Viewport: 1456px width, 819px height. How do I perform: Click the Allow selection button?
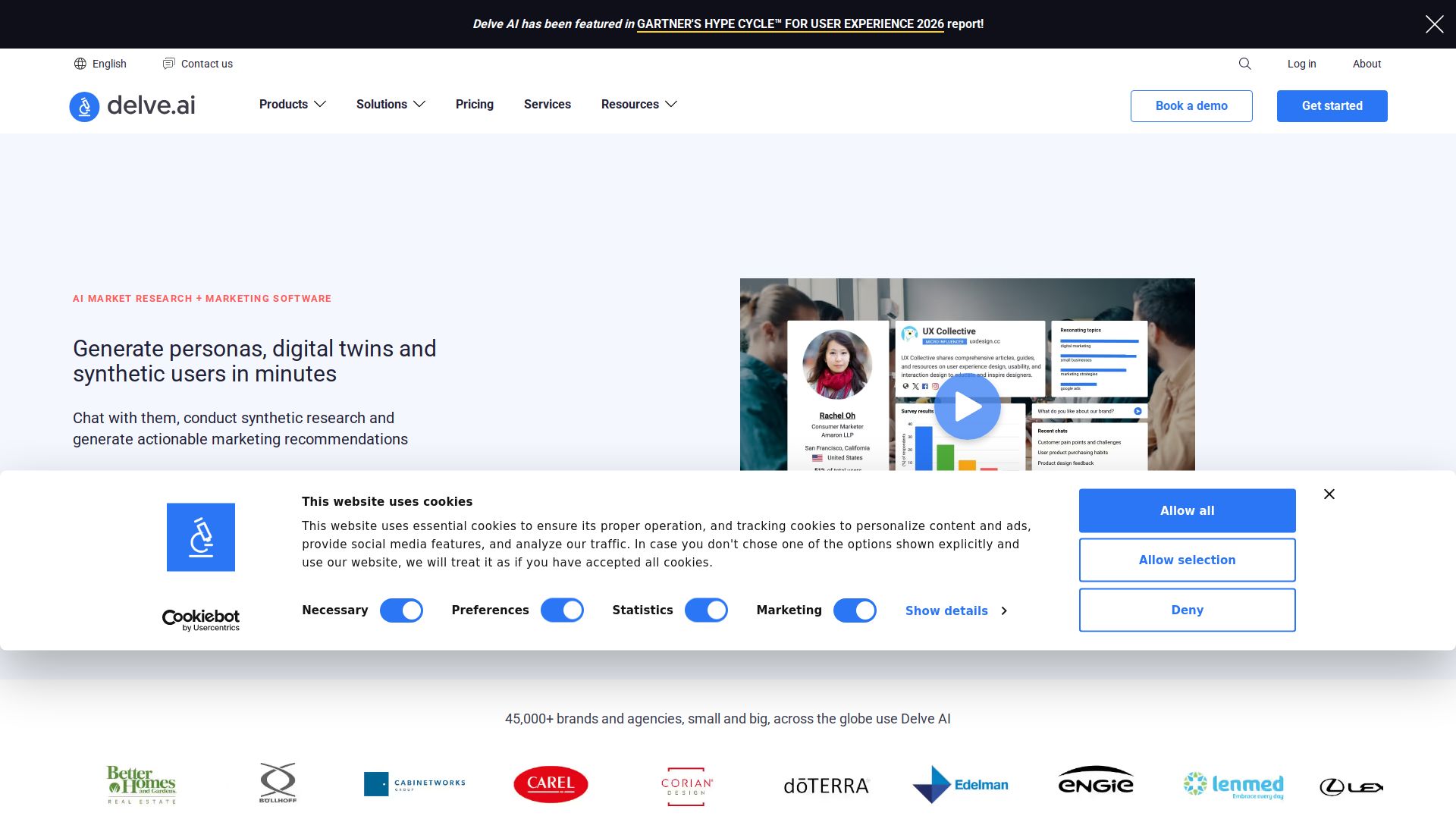[1188, 560]
